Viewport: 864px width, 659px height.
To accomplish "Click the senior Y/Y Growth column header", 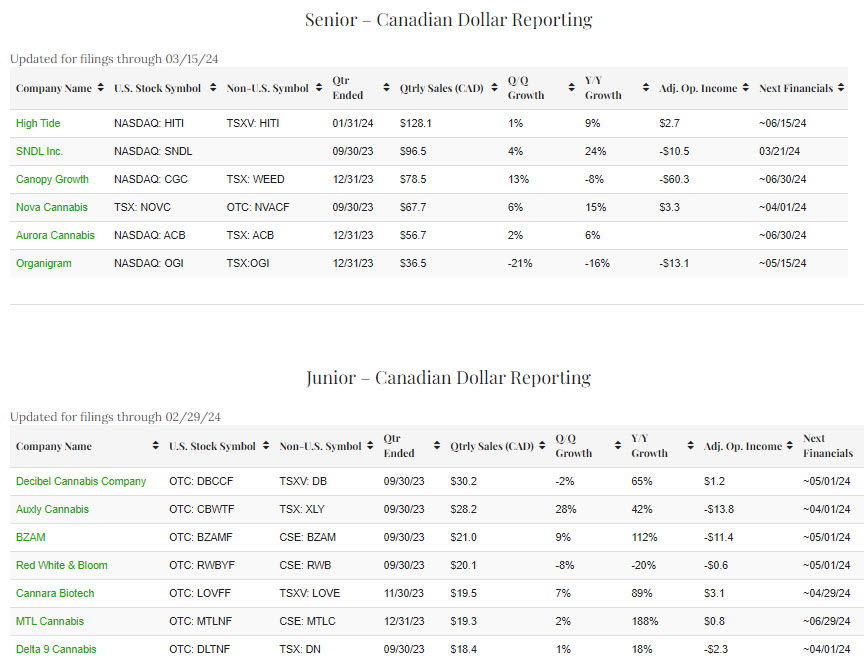I will pyautogui.click(x=604, y=88).
